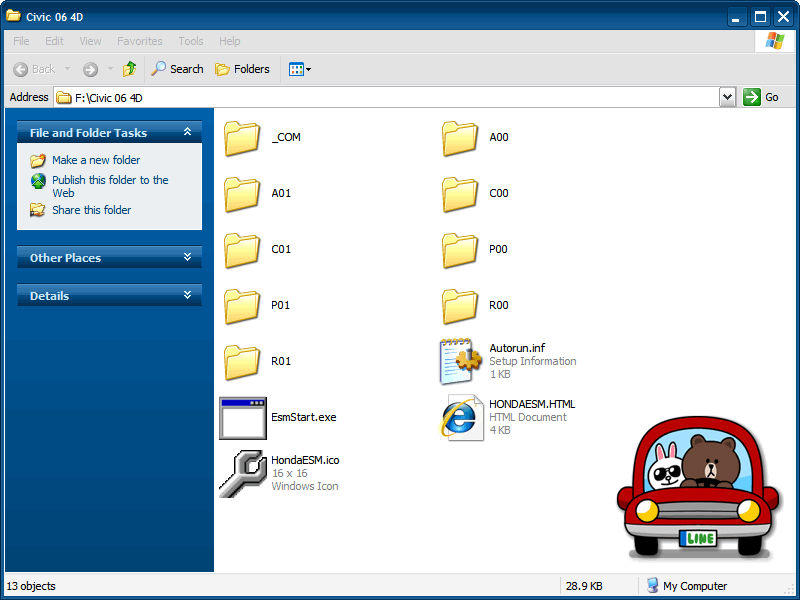
Task: Select the R01 folder icon
Action: point(242,362)
